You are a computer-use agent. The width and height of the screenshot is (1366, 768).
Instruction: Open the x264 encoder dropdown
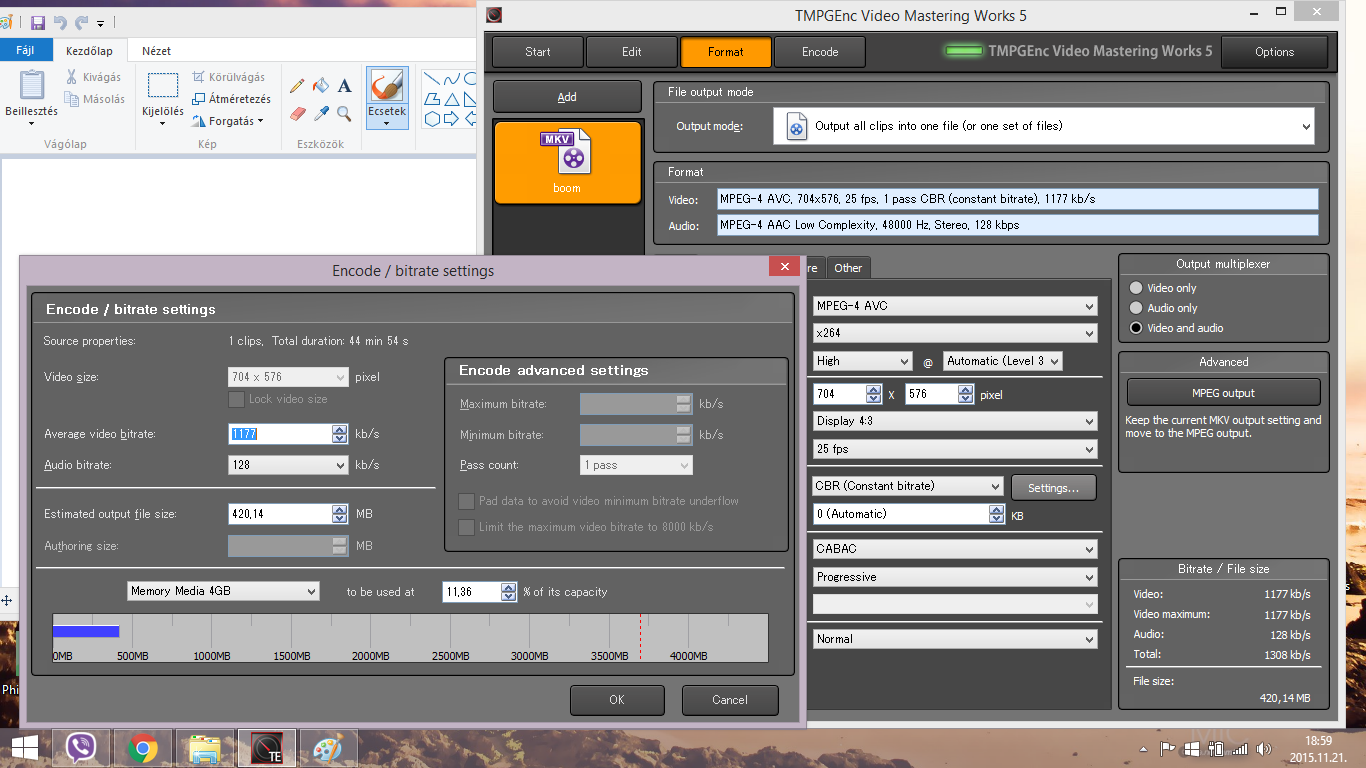click(955, 333)
